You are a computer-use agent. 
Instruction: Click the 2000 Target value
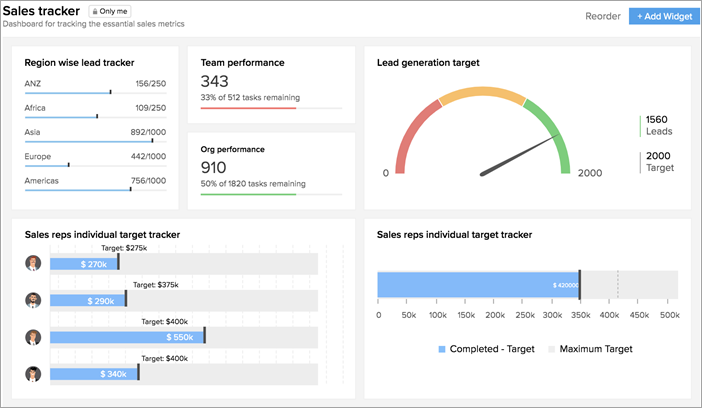click(658, 156)
